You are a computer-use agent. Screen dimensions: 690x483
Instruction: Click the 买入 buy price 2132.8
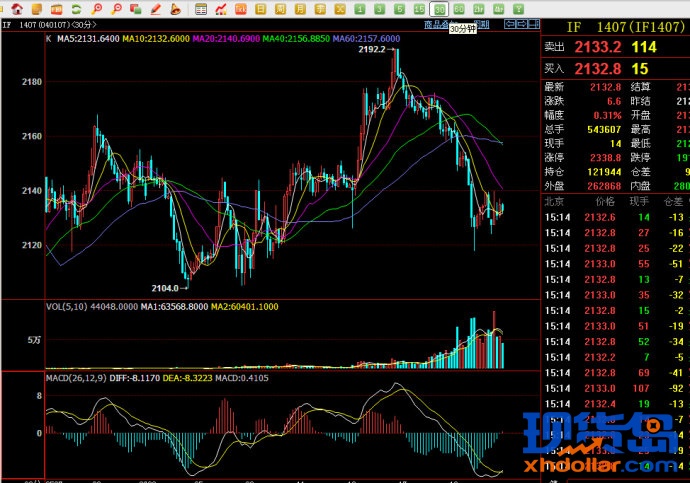(597, 69)
